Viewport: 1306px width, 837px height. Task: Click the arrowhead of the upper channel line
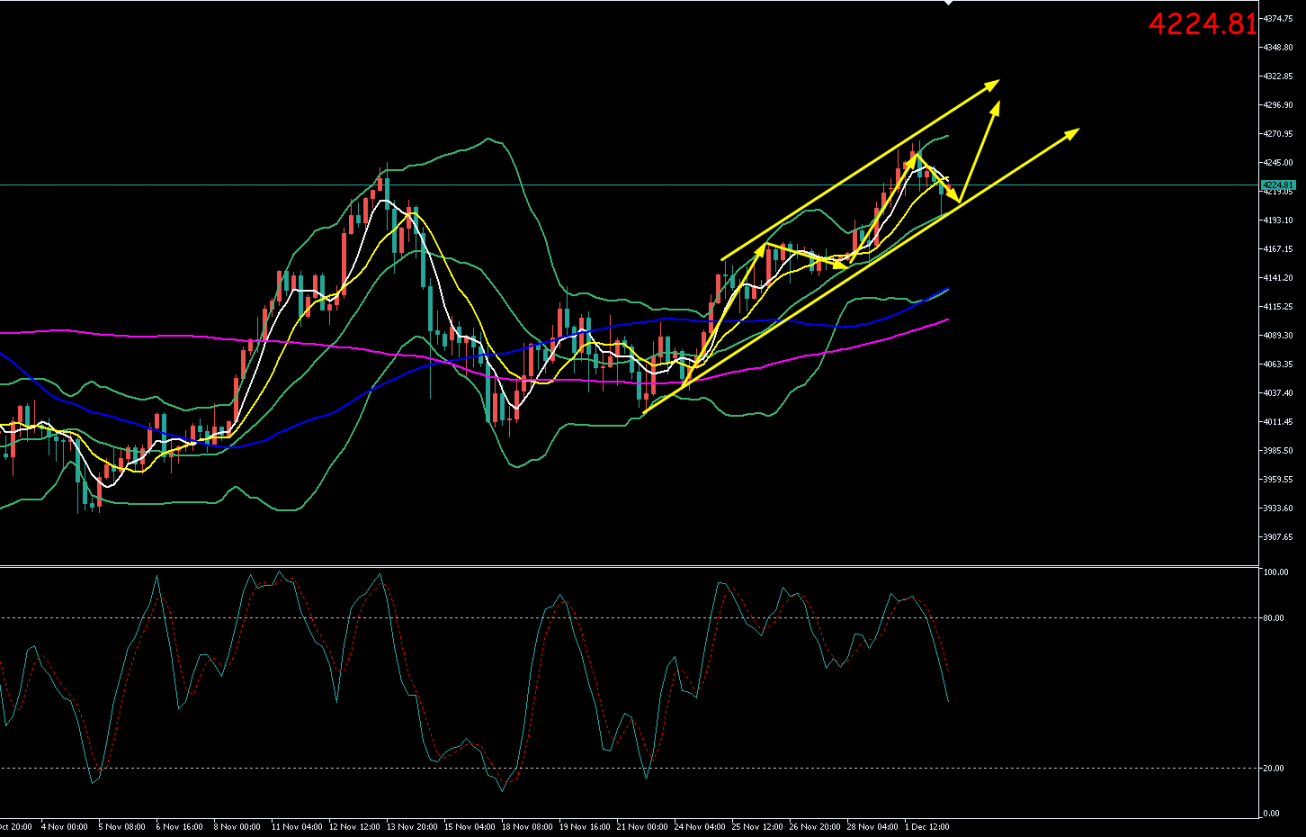(x=993, y=82)
